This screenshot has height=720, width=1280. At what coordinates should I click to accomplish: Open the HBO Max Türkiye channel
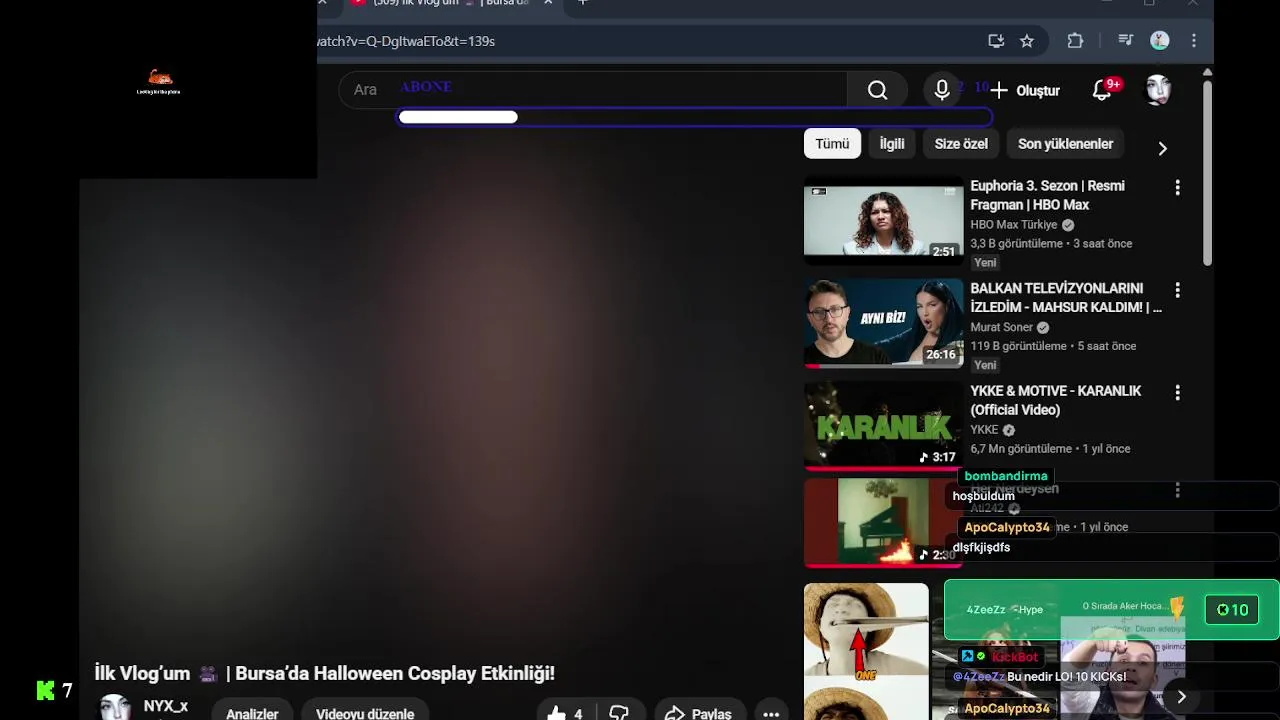[x=1014, y=225]
